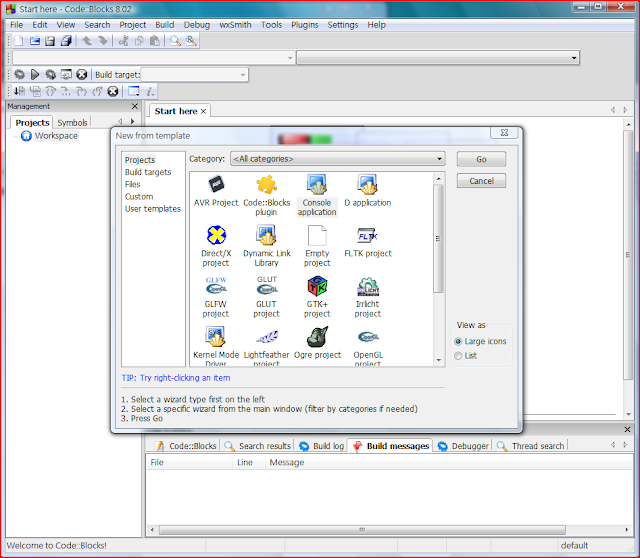640x558 pixels.
Task: Switch to the Search results tab
Action: click(258, 446)
